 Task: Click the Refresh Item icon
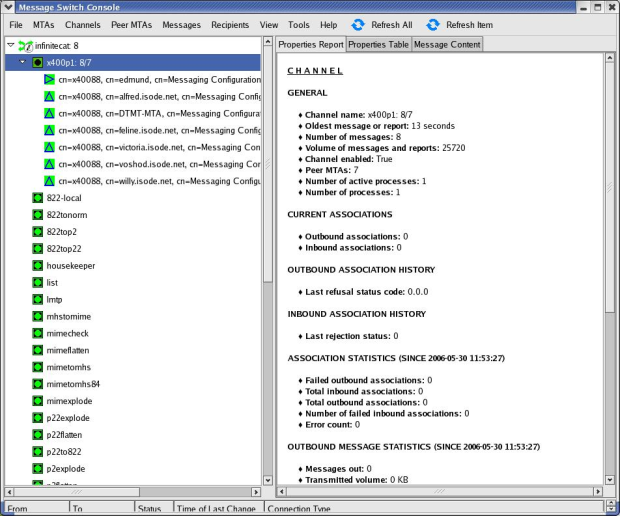[433, 24]
